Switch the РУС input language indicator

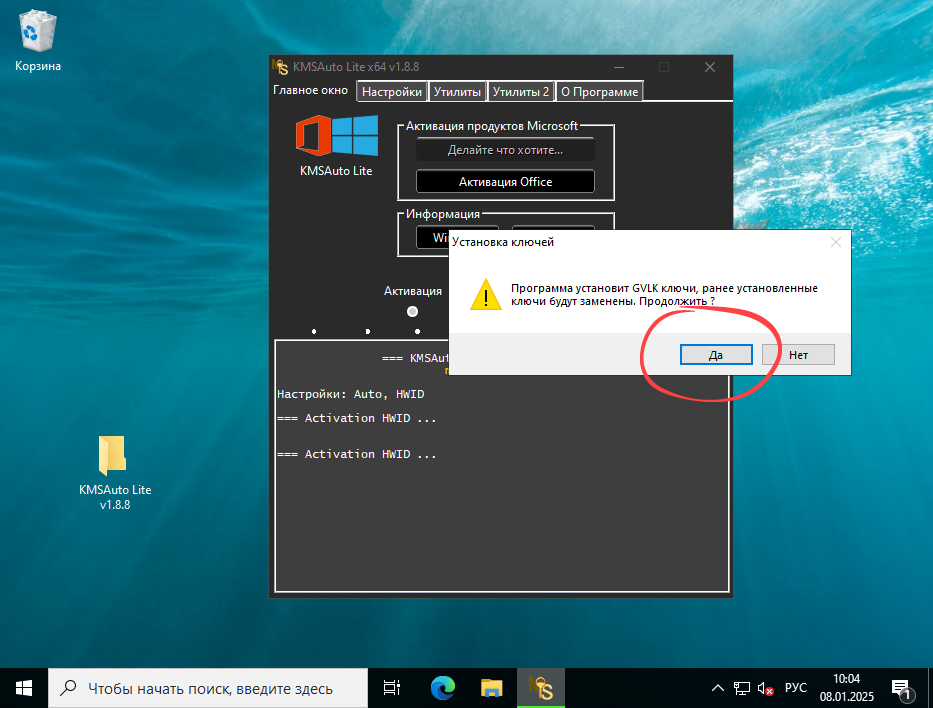[796, 688]
